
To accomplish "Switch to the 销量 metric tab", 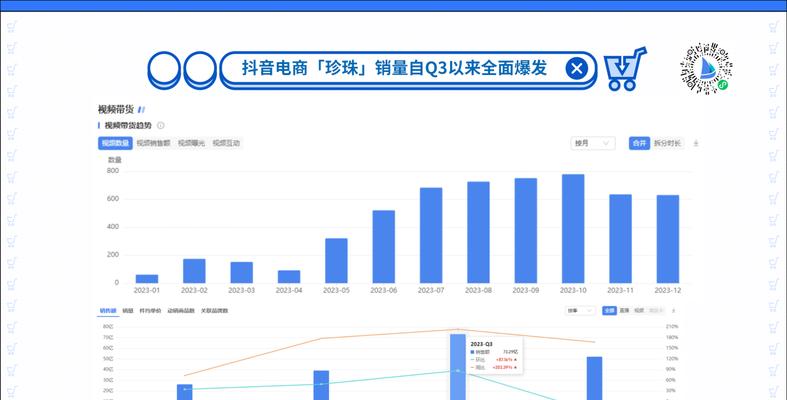I will 128,311.
